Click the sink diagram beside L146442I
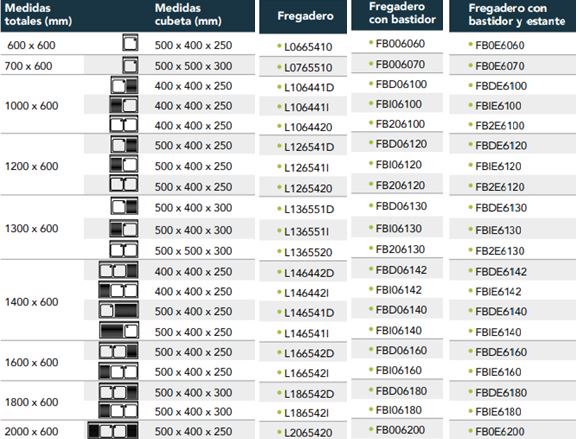This screenshot has width=580, height=439. [x=119, y=290]
